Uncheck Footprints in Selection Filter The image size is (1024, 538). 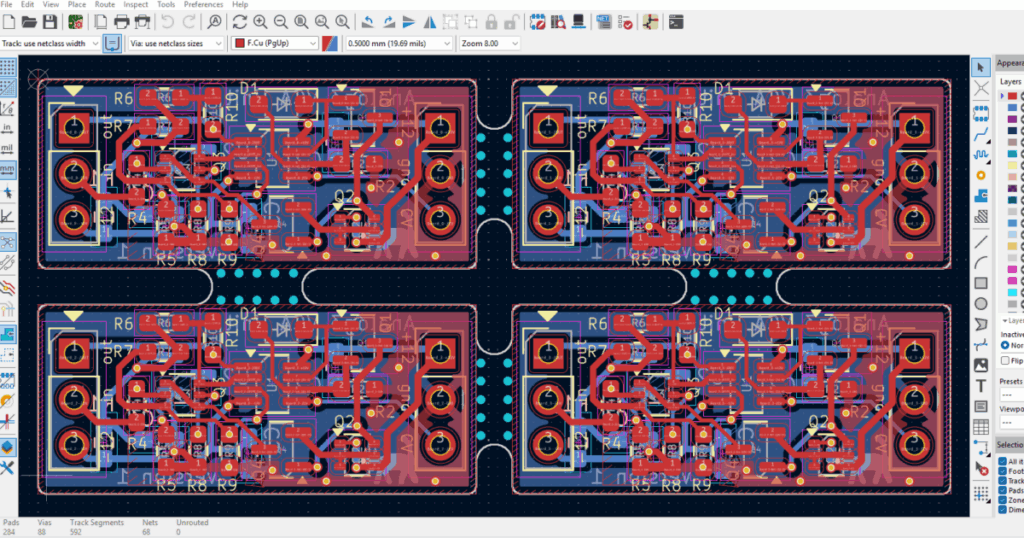pos(1002,471)
